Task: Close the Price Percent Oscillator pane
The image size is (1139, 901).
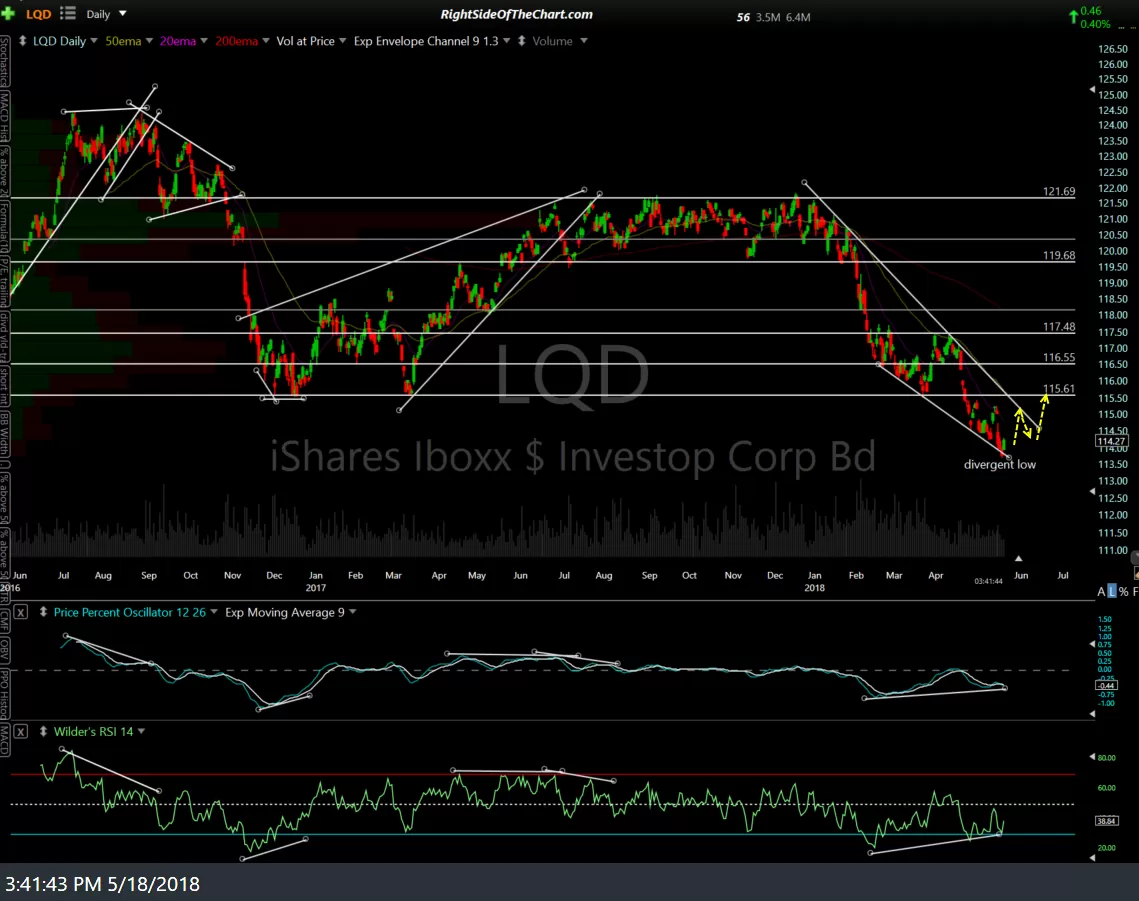Action: click(x=20, y=612)
